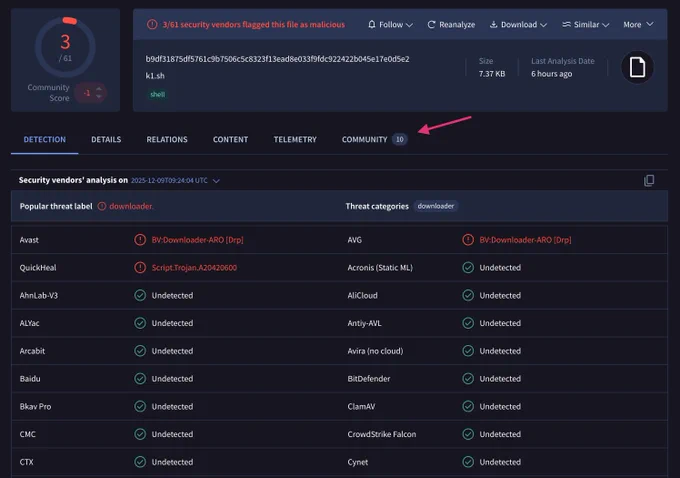Upvote the community score
This screenshot has height=478, width=680.
click(x=99, y=89)
